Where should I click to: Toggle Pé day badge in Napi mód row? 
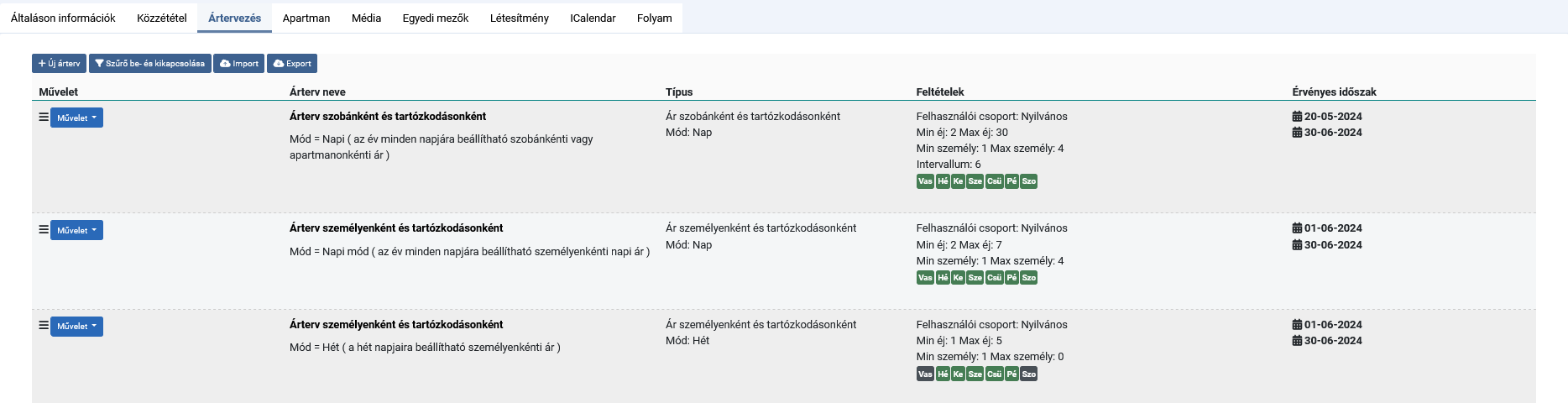point(1011,278)
